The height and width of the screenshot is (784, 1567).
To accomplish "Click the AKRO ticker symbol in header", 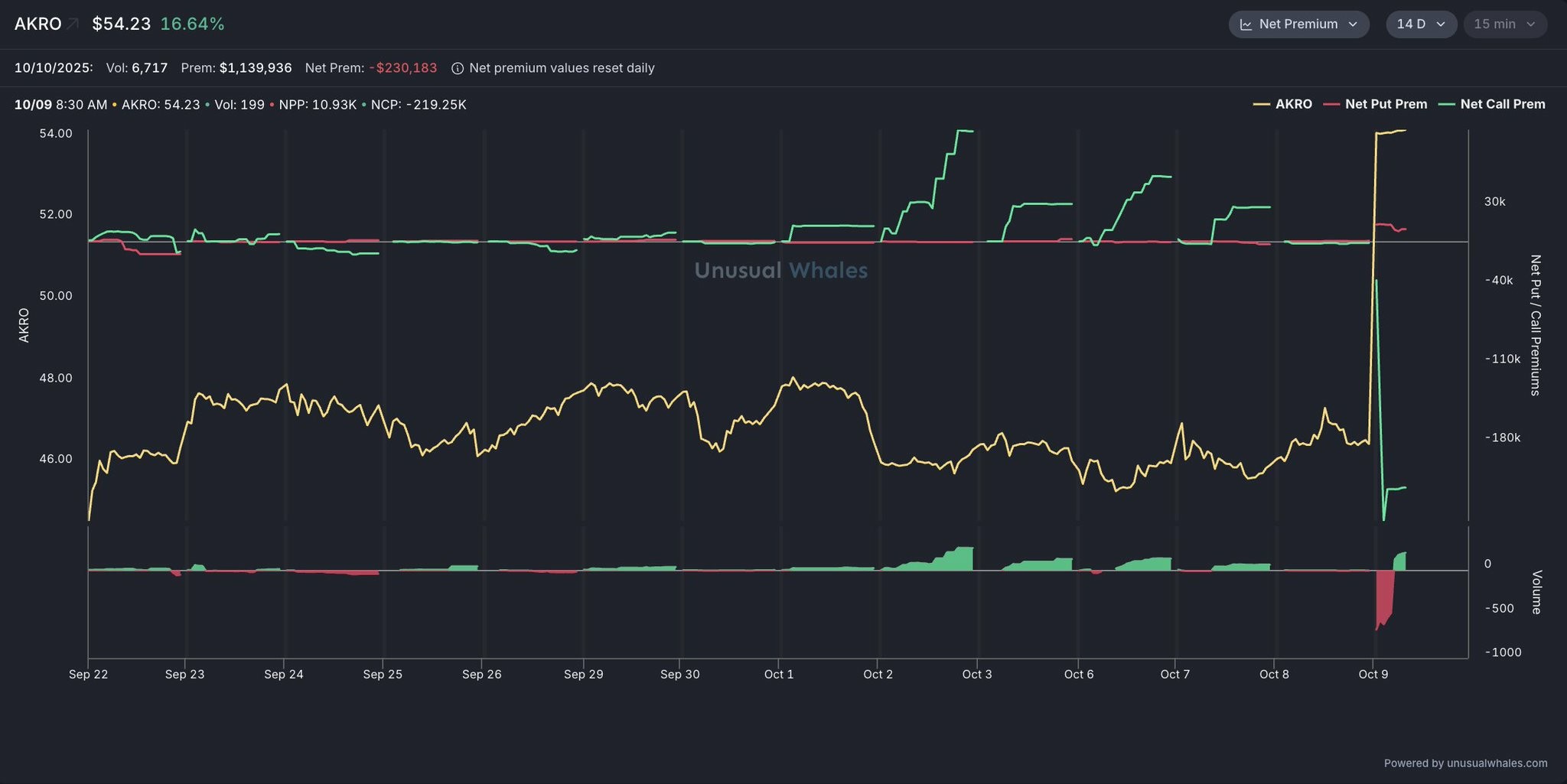I will coord(37,24).
